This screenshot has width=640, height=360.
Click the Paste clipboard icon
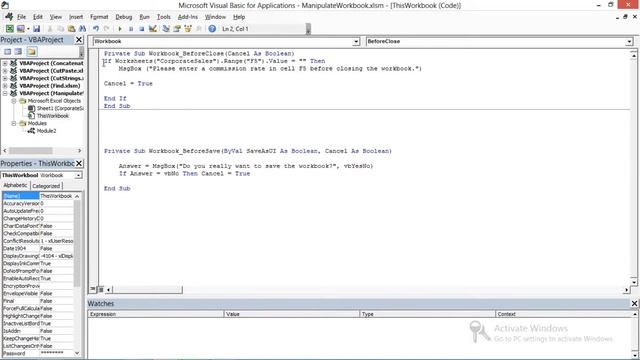pos(71,29)
